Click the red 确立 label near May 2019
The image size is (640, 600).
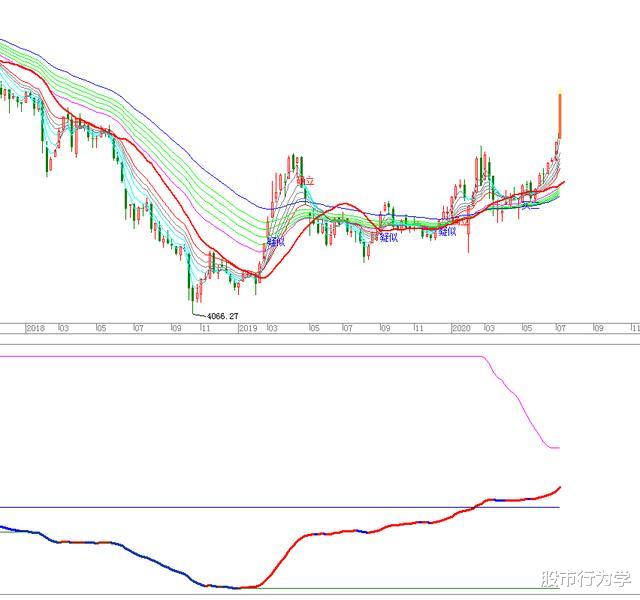coord(306,181)
